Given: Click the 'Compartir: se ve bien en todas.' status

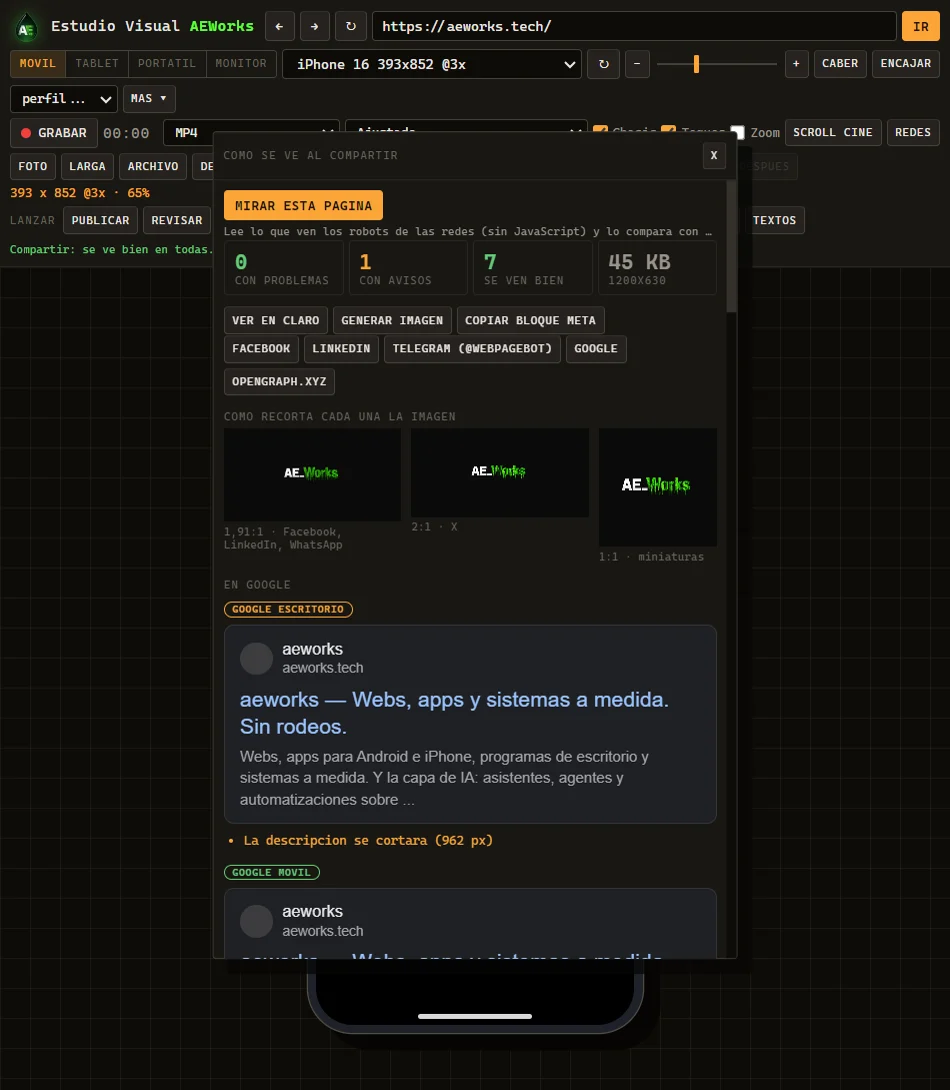Looking at the screenshot, I should click(x=111, y=250).
